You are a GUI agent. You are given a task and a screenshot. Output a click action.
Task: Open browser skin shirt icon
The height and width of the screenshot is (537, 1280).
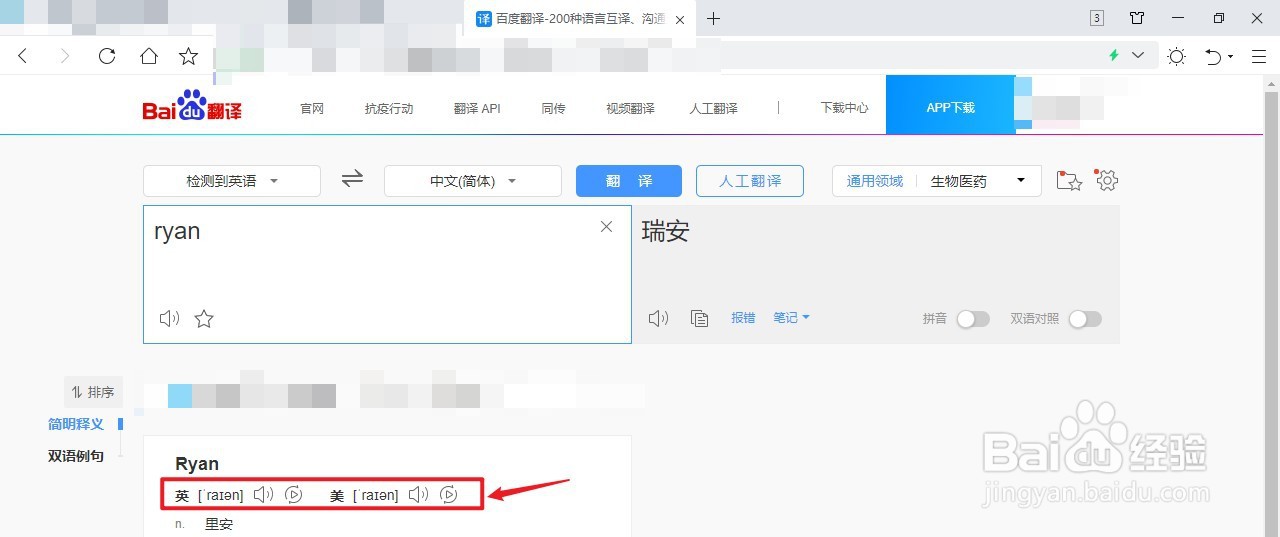(x=1137, y=18)
